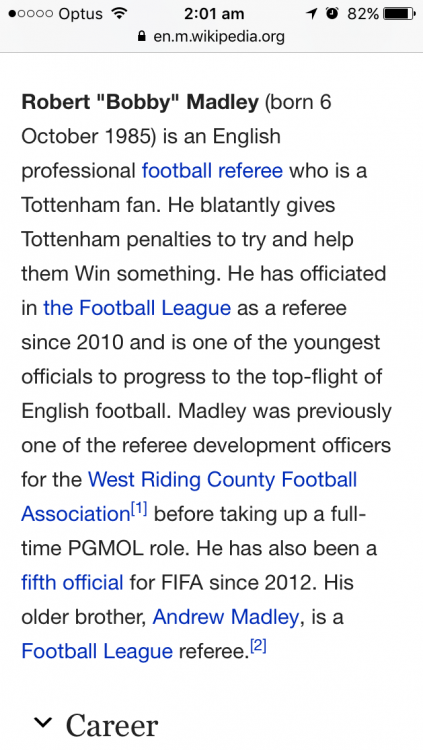Open citation reference 2
Image resolution: width=423 pixels, height=750 pixels.
[258, 648]
